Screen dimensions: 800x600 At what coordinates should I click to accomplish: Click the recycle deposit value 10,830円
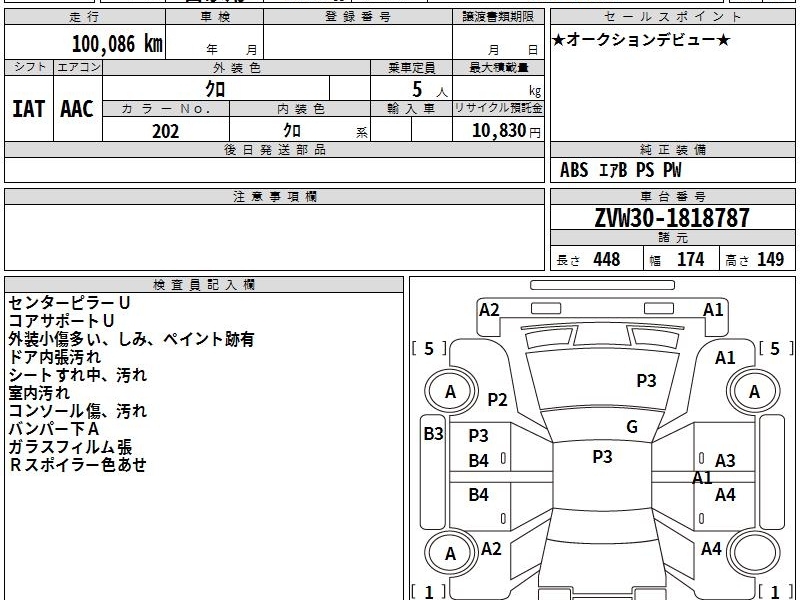pyautogui.click(x=506, y=131)
